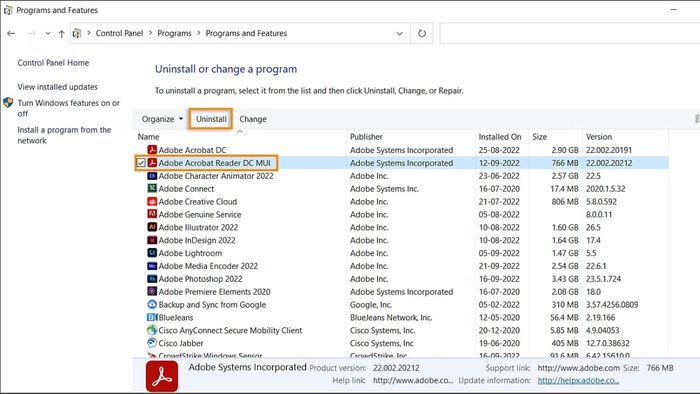Select the Adobe Creative Cloud row name
700x394 pixels.
tap(198, 202)
